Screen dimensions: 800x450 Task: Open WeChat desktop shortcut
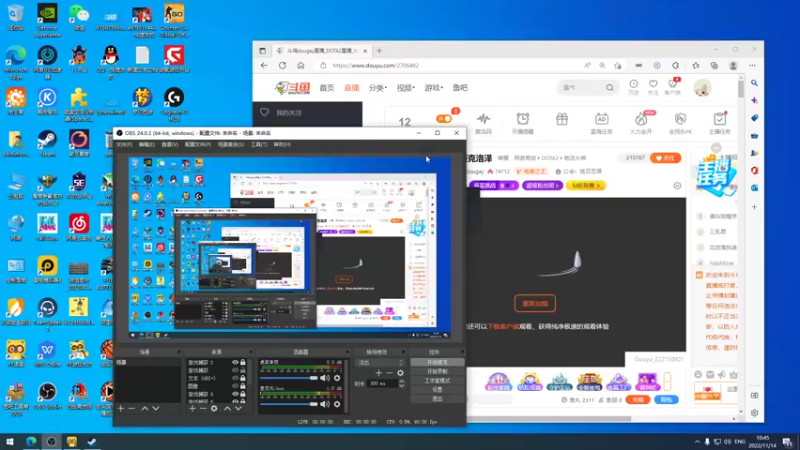pos(79,18)
